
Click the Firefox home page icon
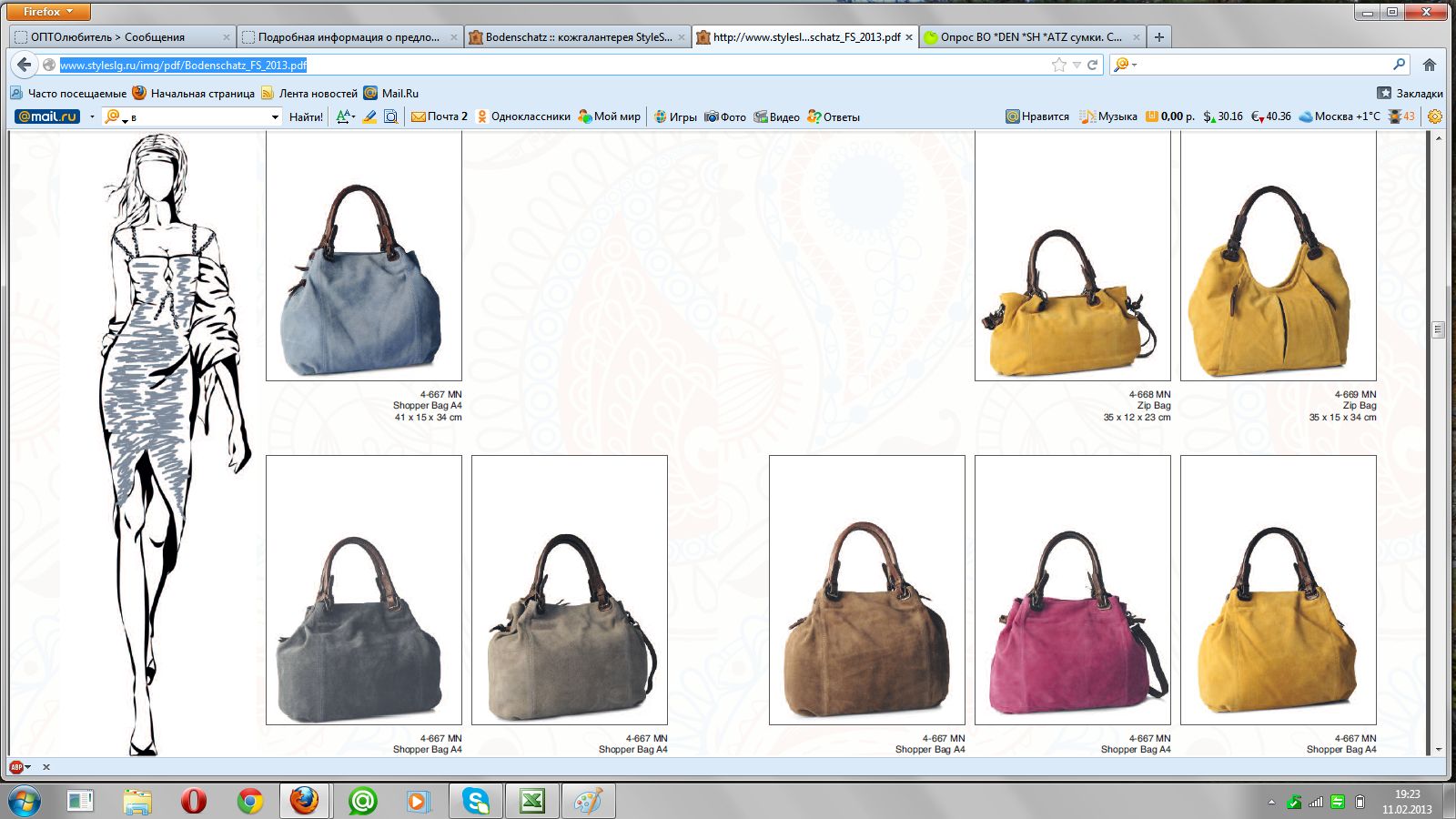pyautogui.click(x=1430, y=65)
